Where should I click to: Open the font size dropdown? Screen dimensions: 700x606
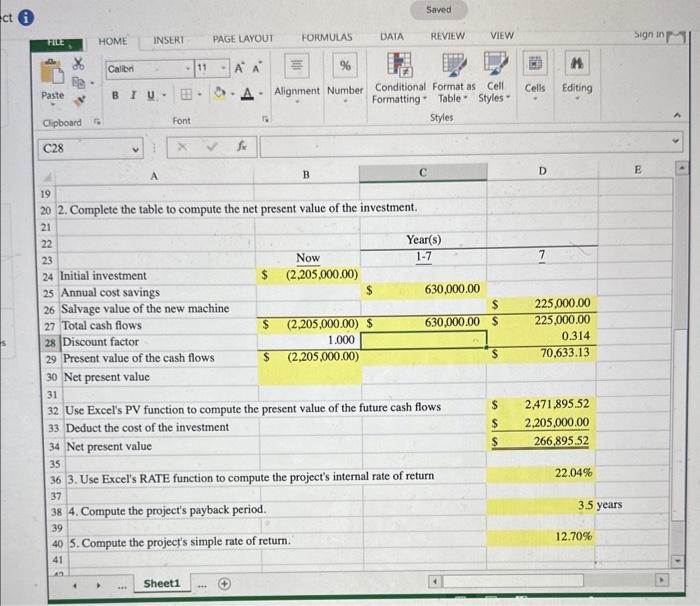223,69
